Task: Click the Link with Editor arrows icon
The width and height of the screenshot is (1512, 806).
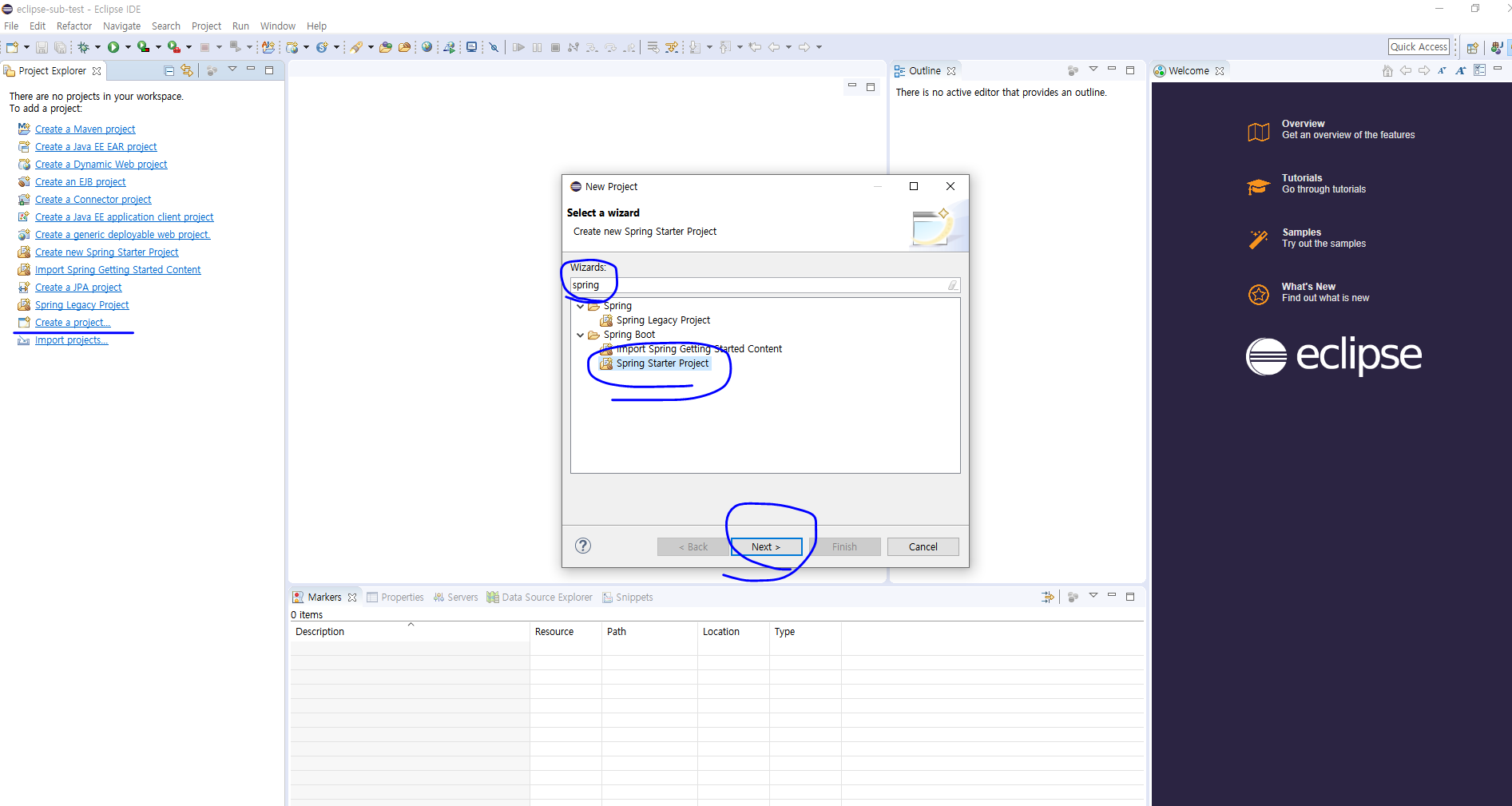Action: coord(187,70)
